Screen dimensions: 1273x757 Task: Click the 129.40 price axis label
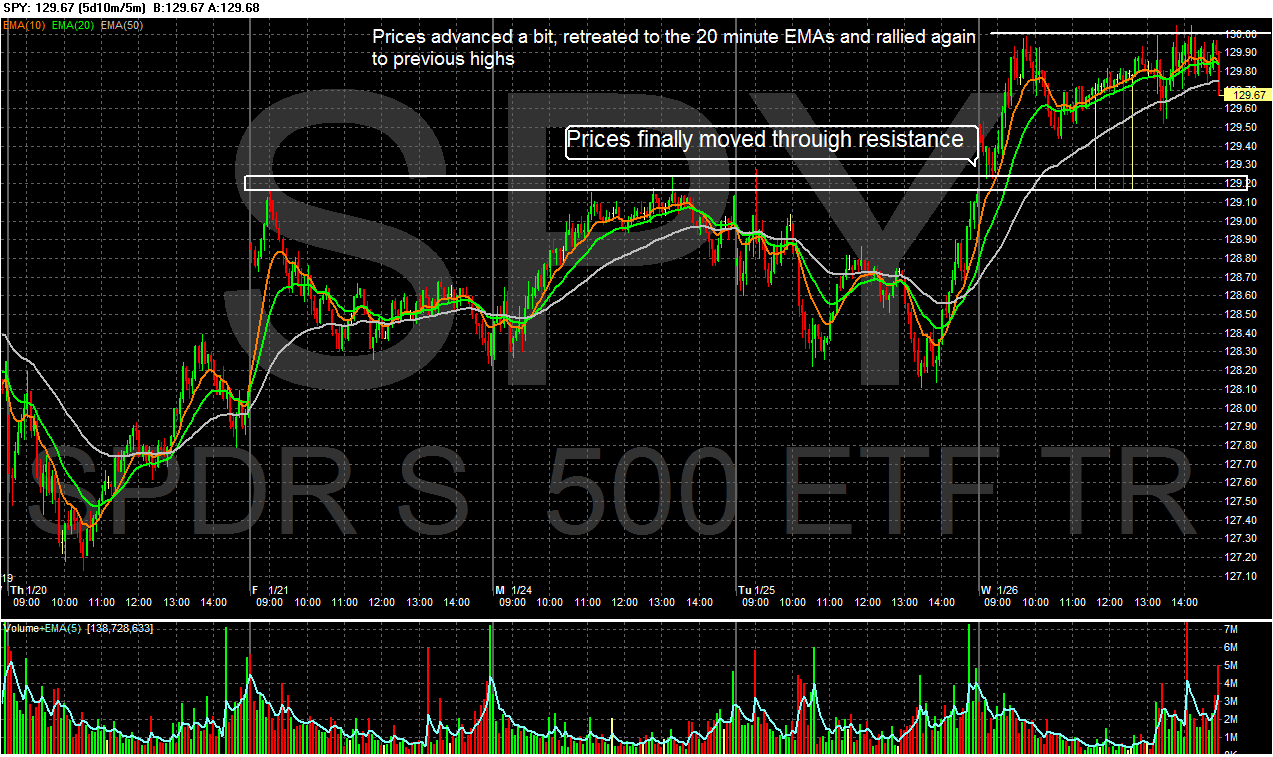click(x=1241, y=146)
